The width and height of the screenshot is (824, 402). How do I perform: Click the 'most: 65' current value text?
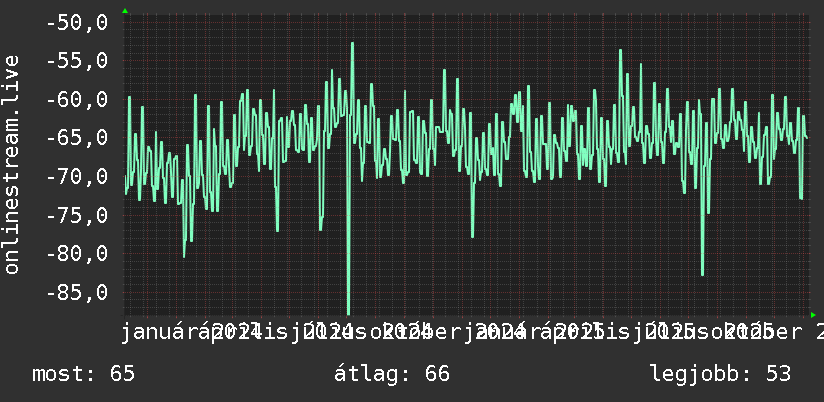click(x=84, y=374)
